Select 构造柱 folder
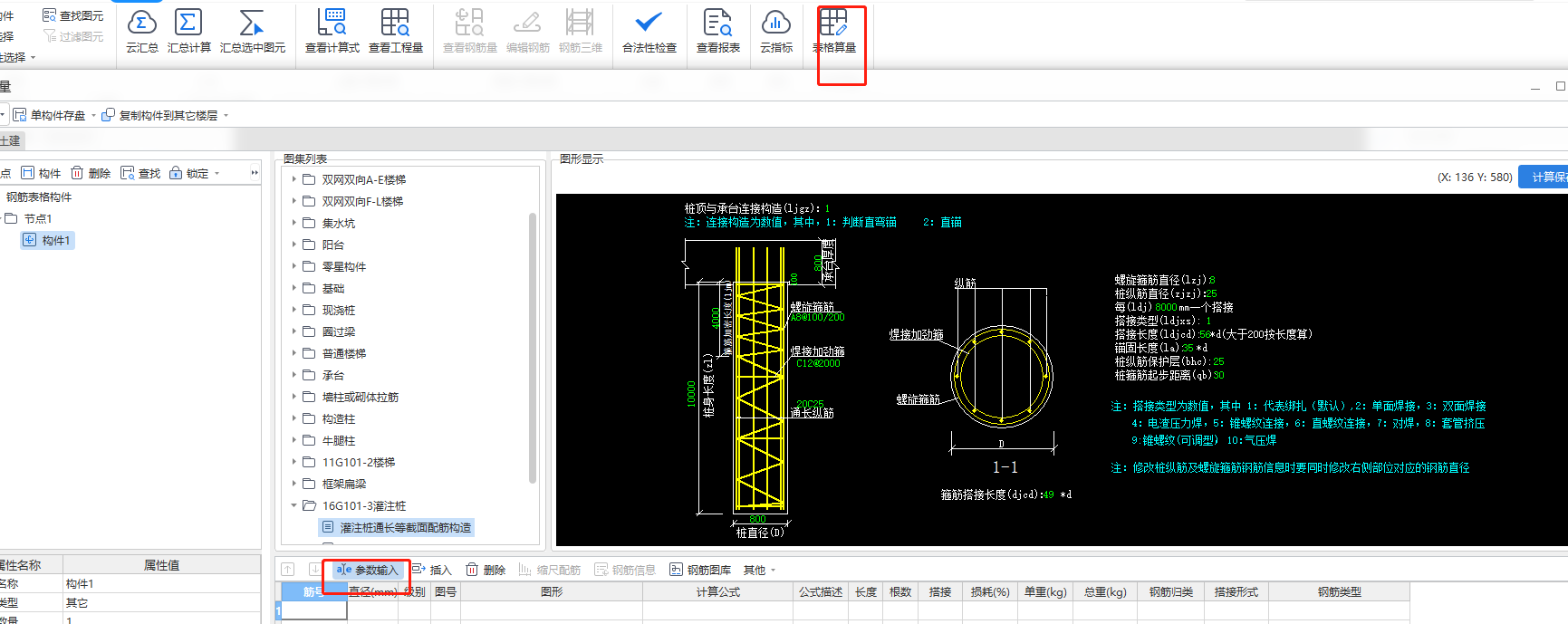The height and width of the screenshot is (624, 1568). pos(339,418)
